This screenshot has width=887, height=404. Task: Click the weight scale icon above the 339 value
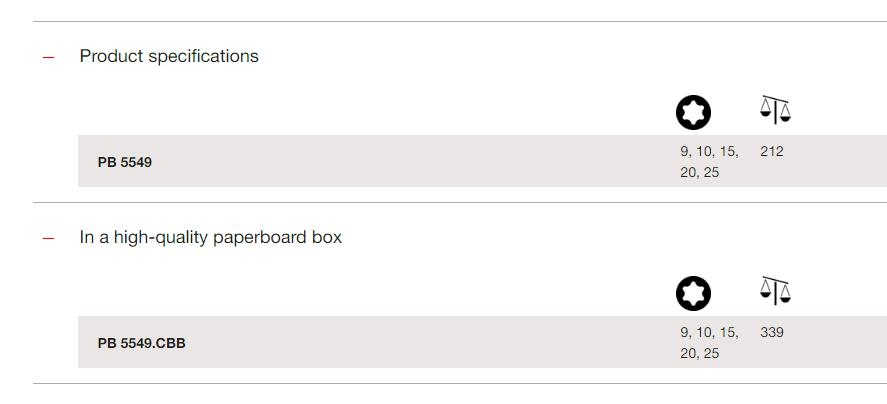(x=775, y=290)
